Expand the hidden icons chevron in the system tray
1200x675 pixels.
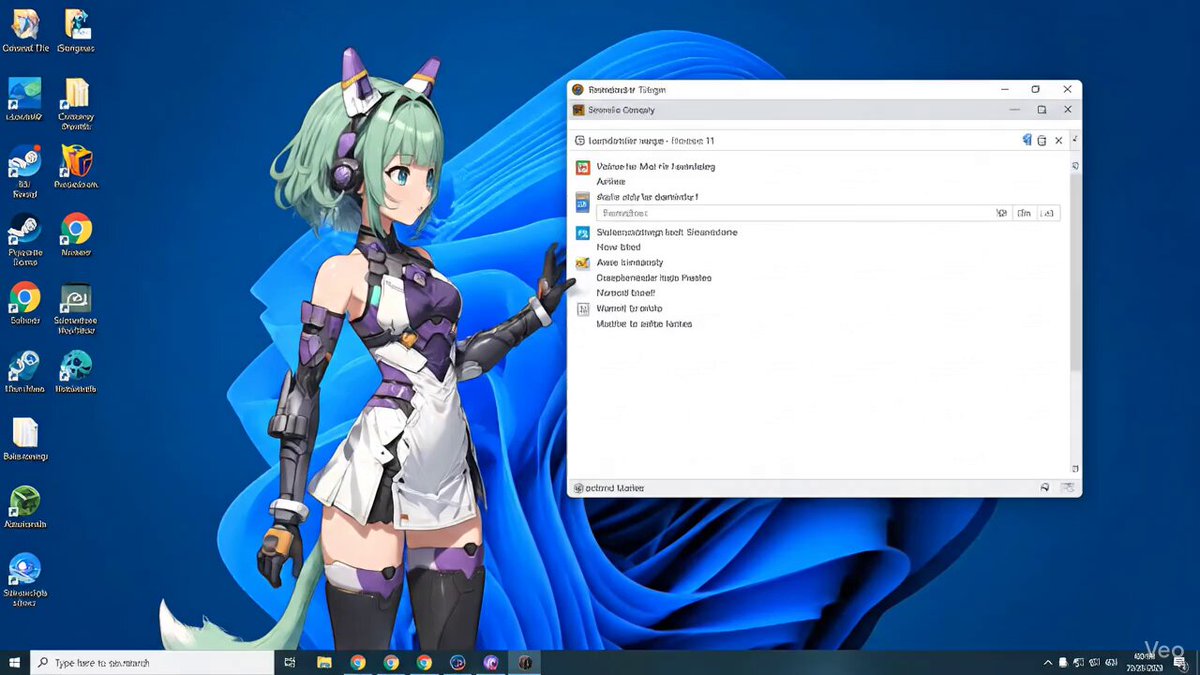(x=1048, y=662)
